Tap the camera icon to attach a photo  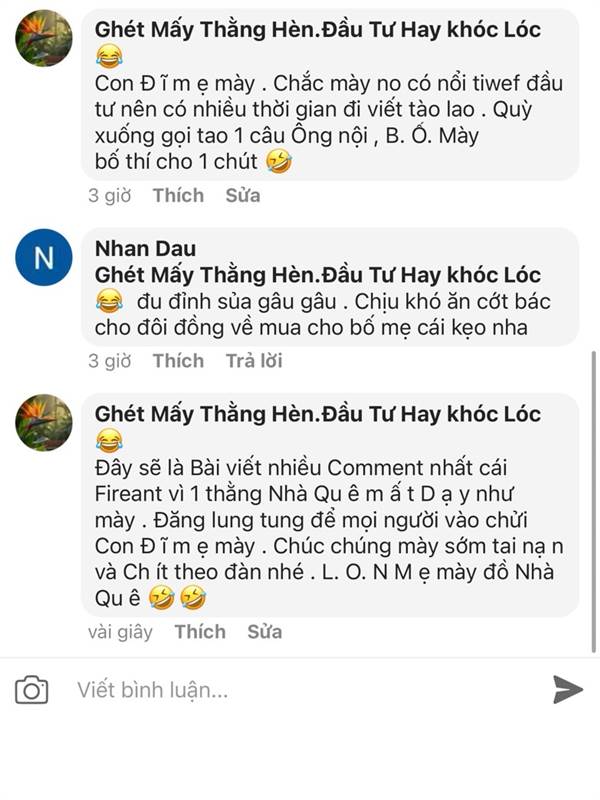point(32,689)
